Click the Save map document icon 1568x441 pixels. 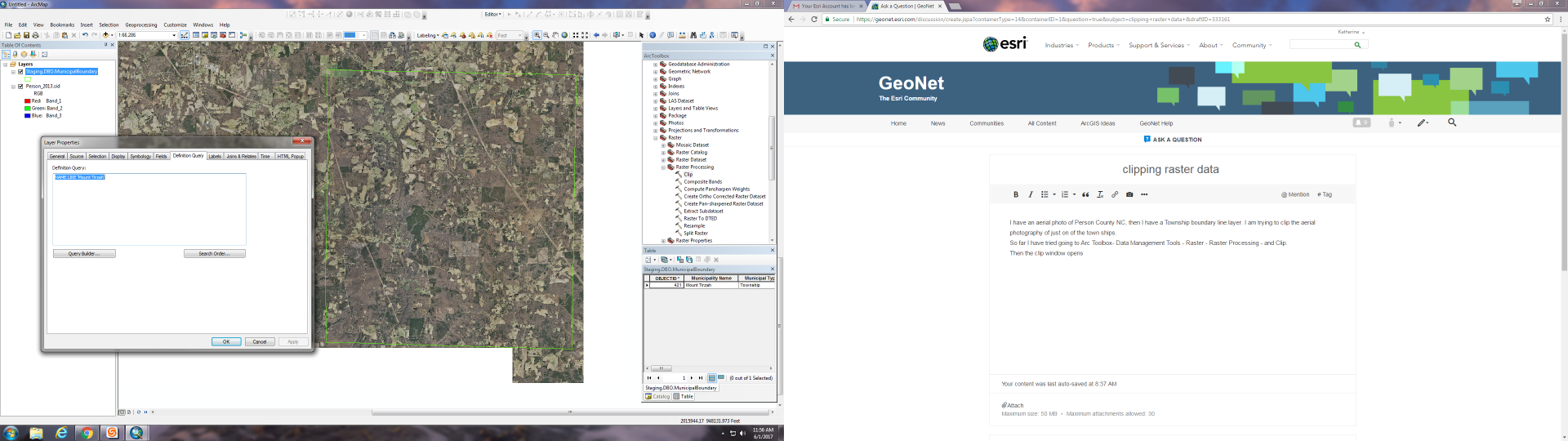point(26,35)
